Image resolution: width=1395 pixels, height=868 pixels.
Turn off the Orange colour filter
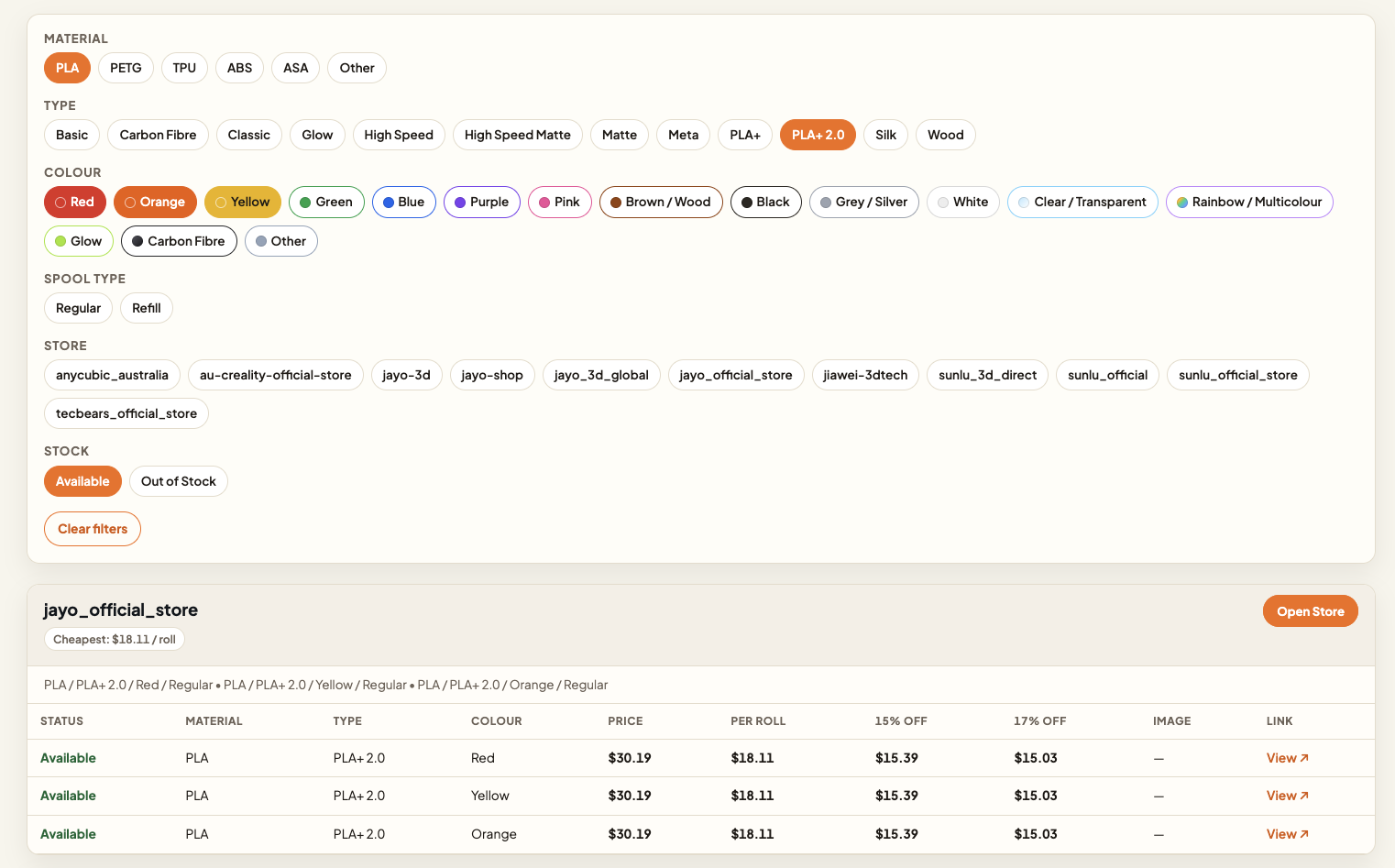click(x=155, y=202)
